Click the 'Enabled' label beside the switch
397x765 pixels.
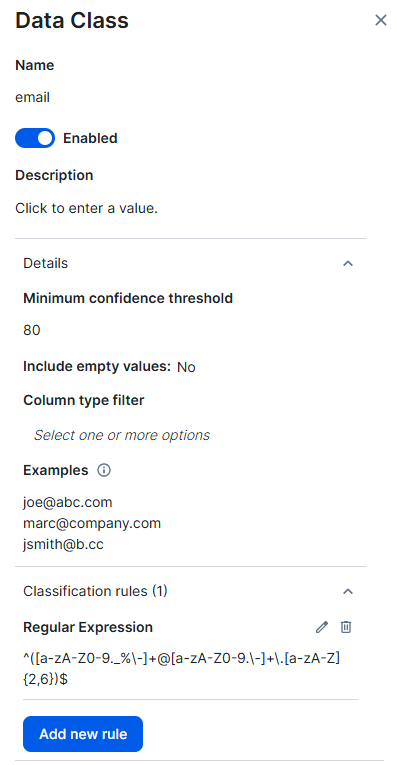pos(90,138)
